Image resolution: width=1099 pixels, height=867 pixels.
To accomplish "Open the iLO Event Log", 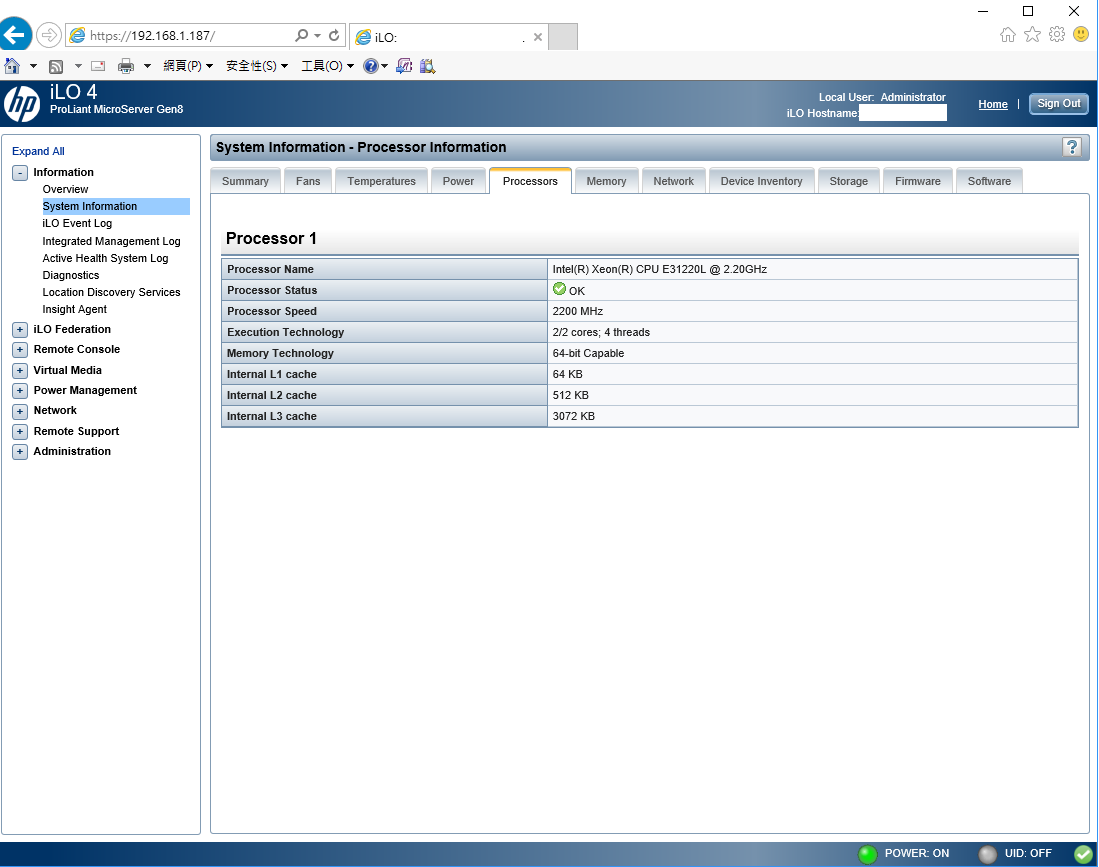I will (x=77, y=224).
